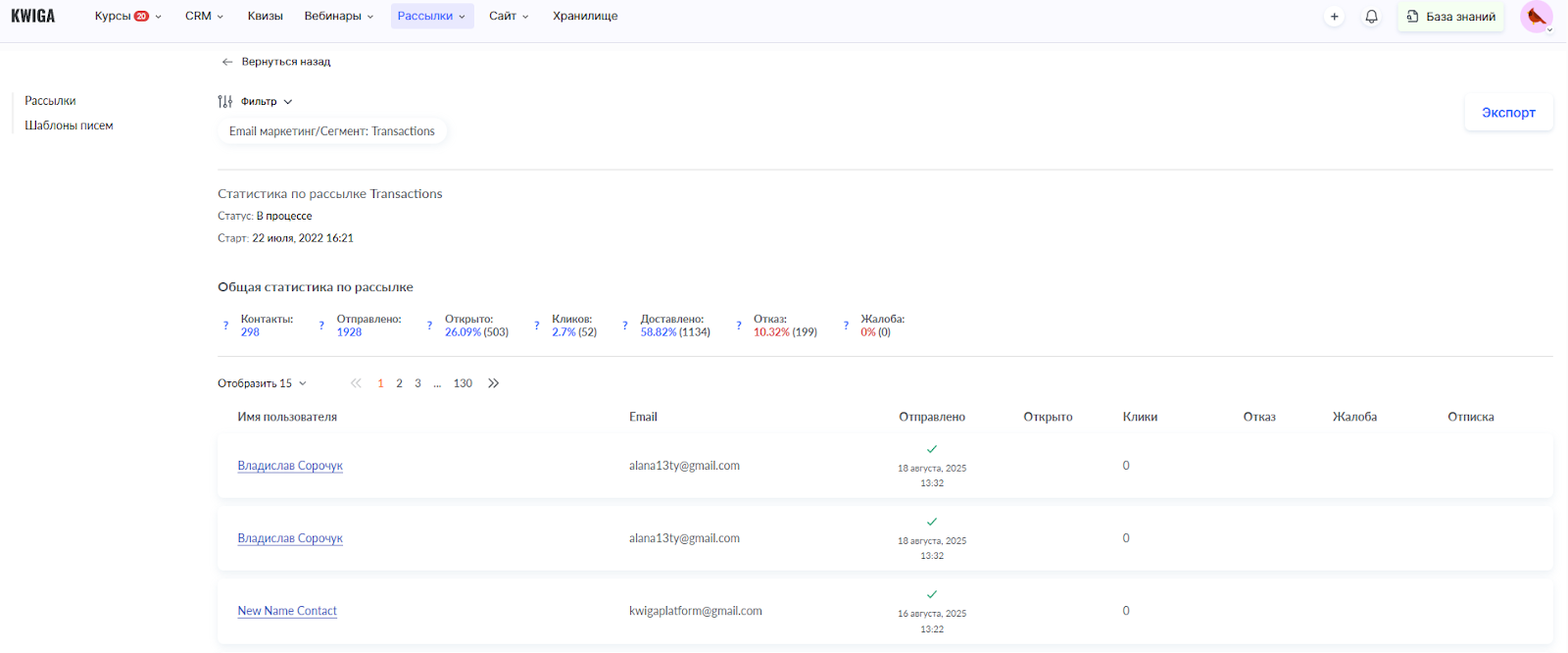Screen dimensions: 1568x653
Task: Click the question mark beside Жалоба
Action: tap(846, 326)
